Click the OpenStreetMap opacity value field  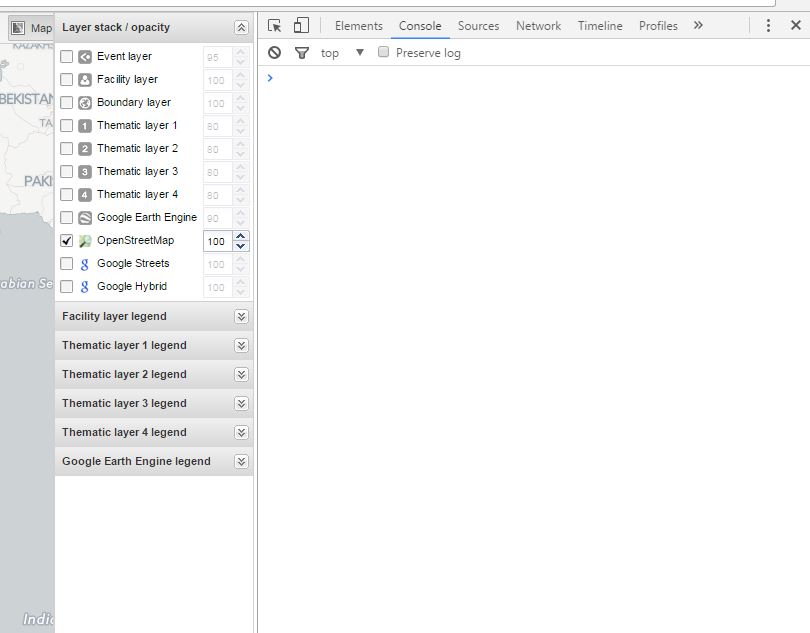[x=216, y=241]
